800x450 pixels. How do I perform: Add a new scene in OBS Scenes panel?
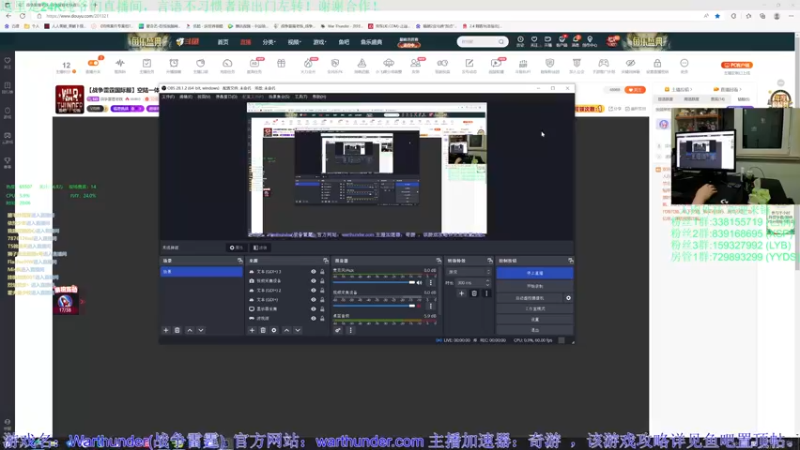[x=166, y=330]
